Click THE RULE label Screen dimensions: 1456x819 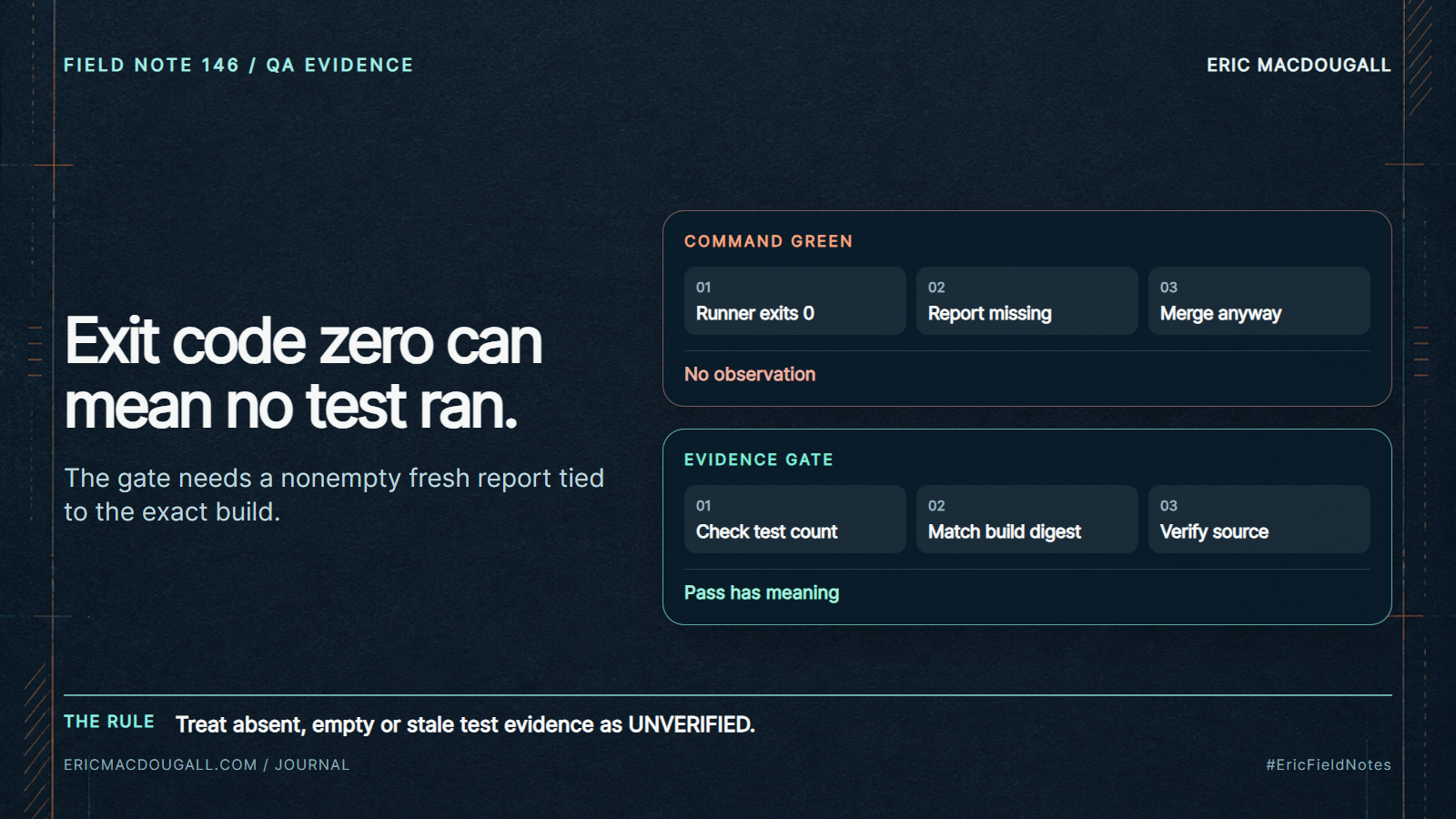(109, 722)
